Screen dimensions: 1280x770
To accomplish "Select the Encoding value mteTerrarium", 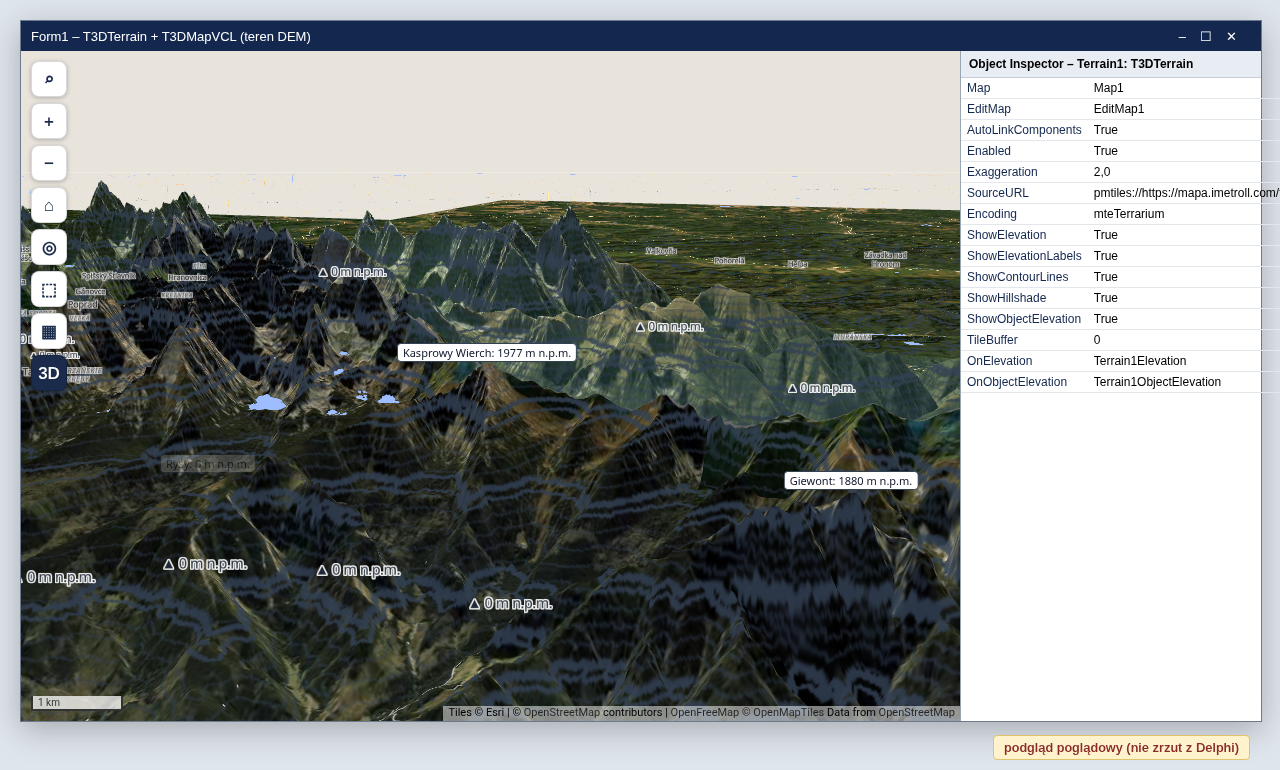I will (x=1129, y=214).
